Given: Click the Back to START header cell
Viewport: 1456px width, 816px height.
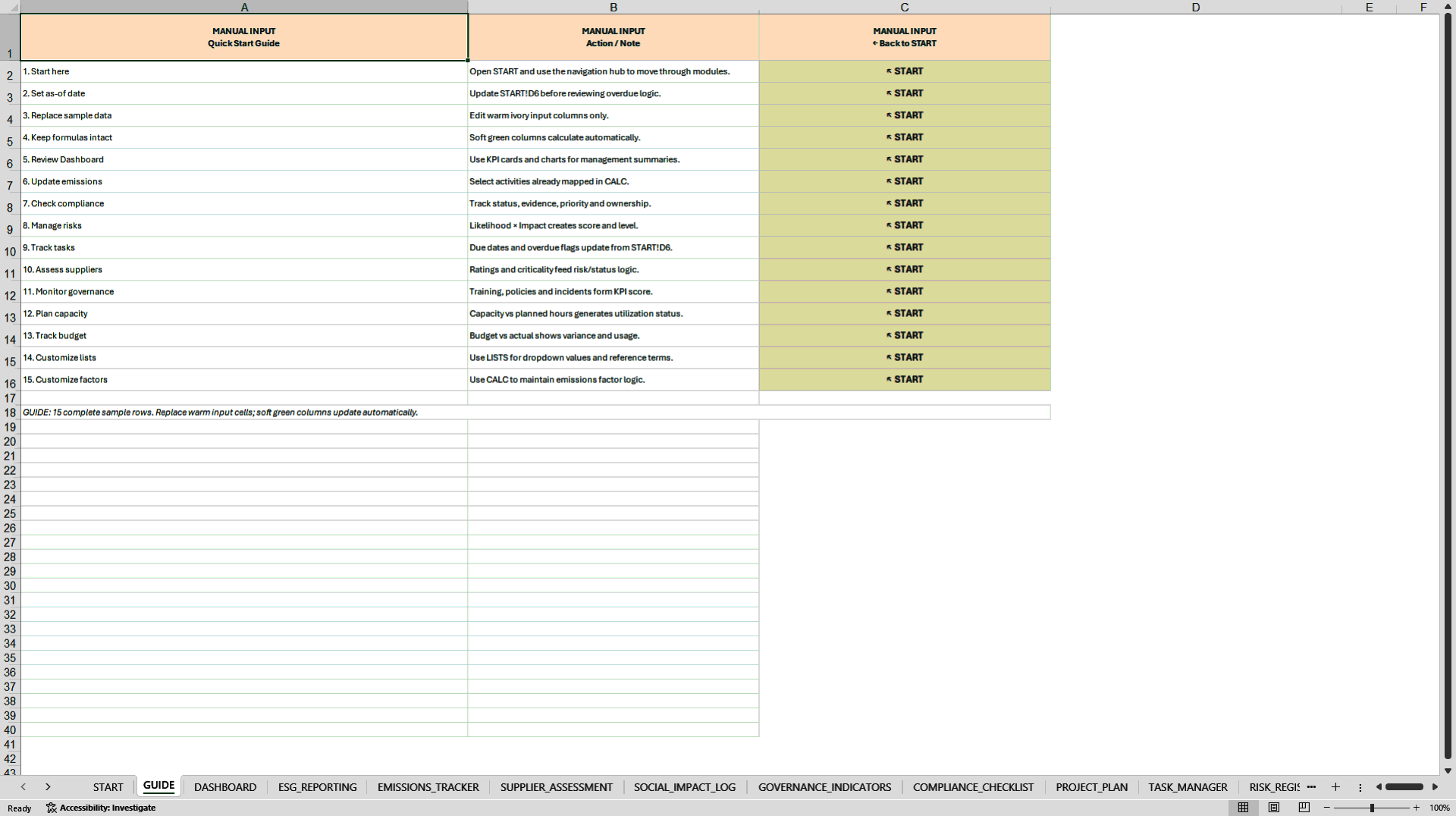Looking at the screenshot, I should coord(905,37).
